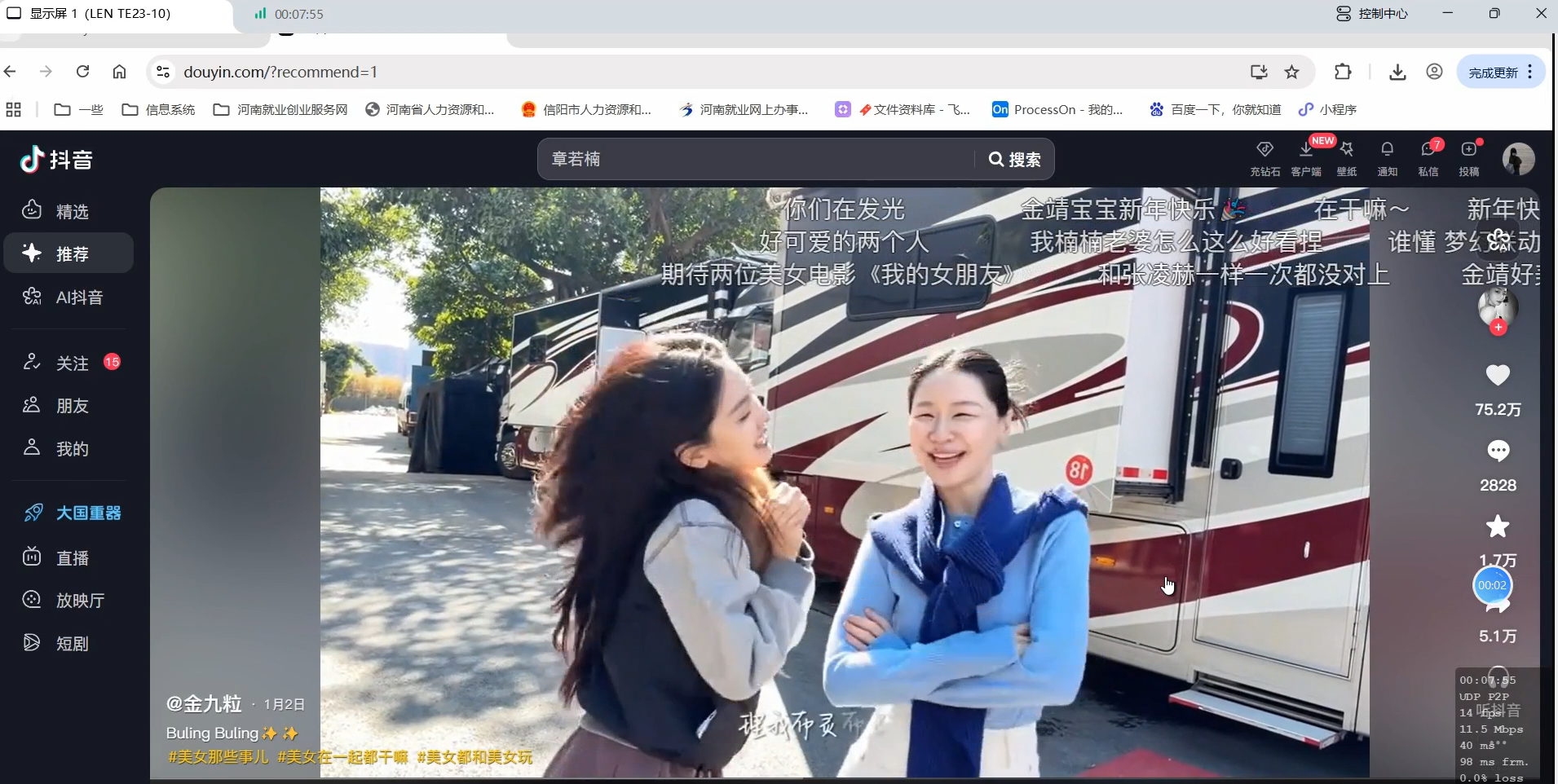Open the browser profile icon
Viewport: 1558px width, 784px height.
[x=1434, y=72]
